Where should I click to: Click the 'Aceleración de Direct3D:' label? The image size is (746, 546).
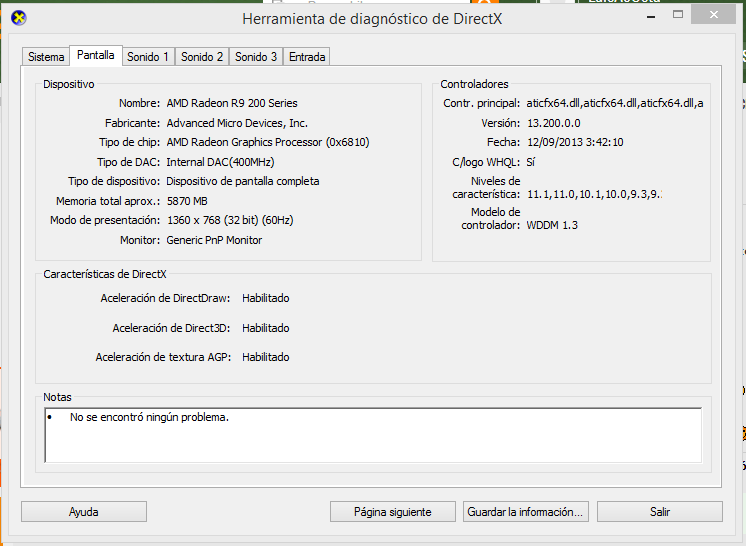coord(171,328)
